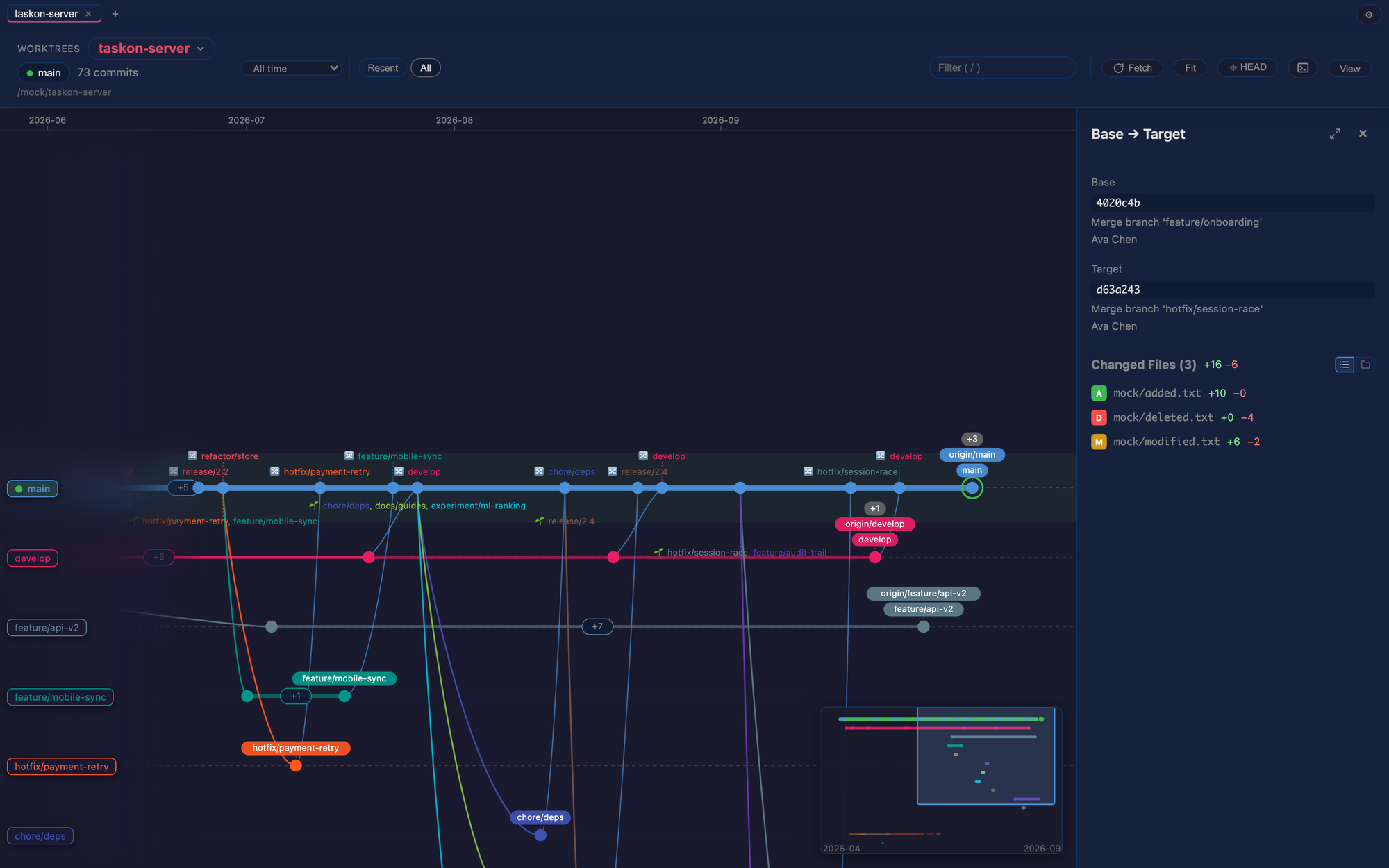Open the View button
1389x868 pixels.
[x=1349, y=69]
